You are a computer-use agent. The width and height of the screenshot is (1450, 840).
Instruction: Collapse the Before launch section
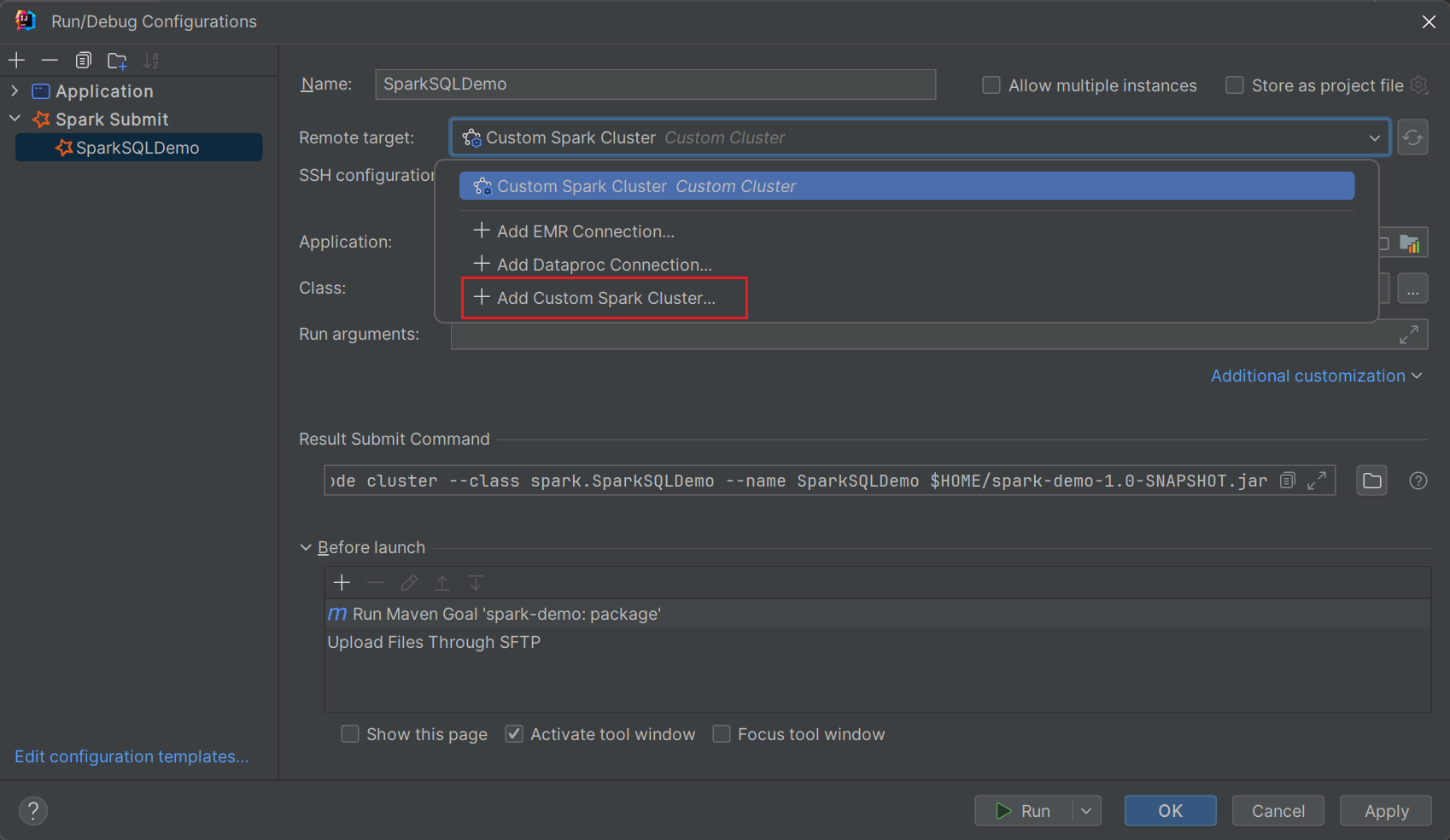[x=306, y=547]
